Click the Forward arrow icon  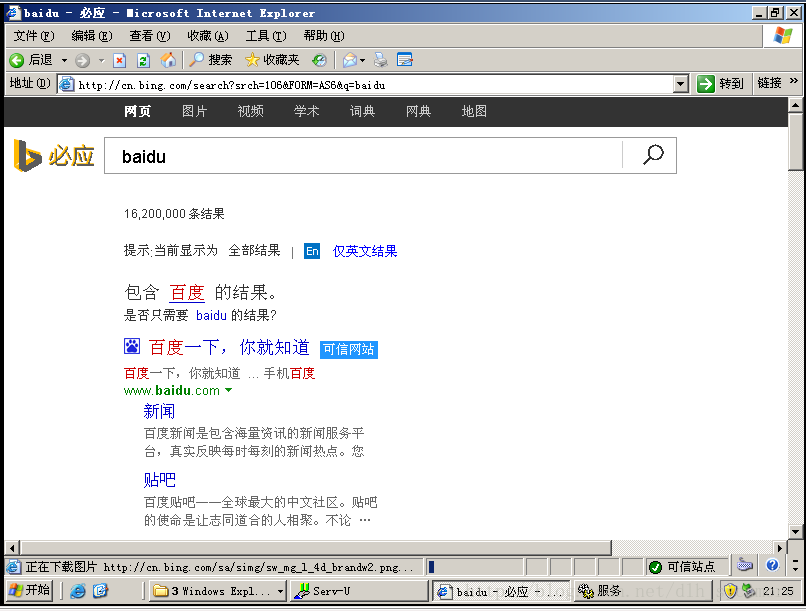pyautogui.click(x=82, y=60)
